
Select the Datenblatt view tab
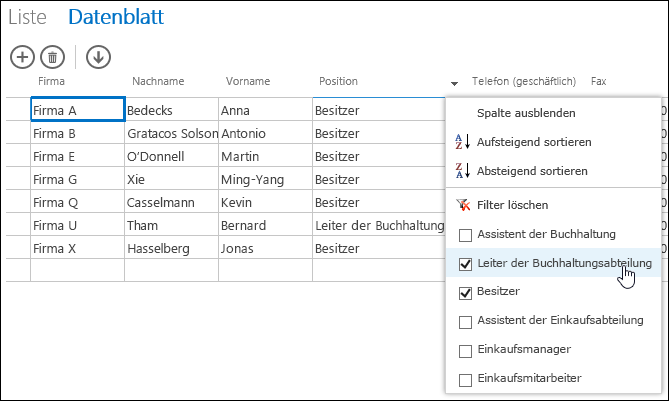(116, 17)
